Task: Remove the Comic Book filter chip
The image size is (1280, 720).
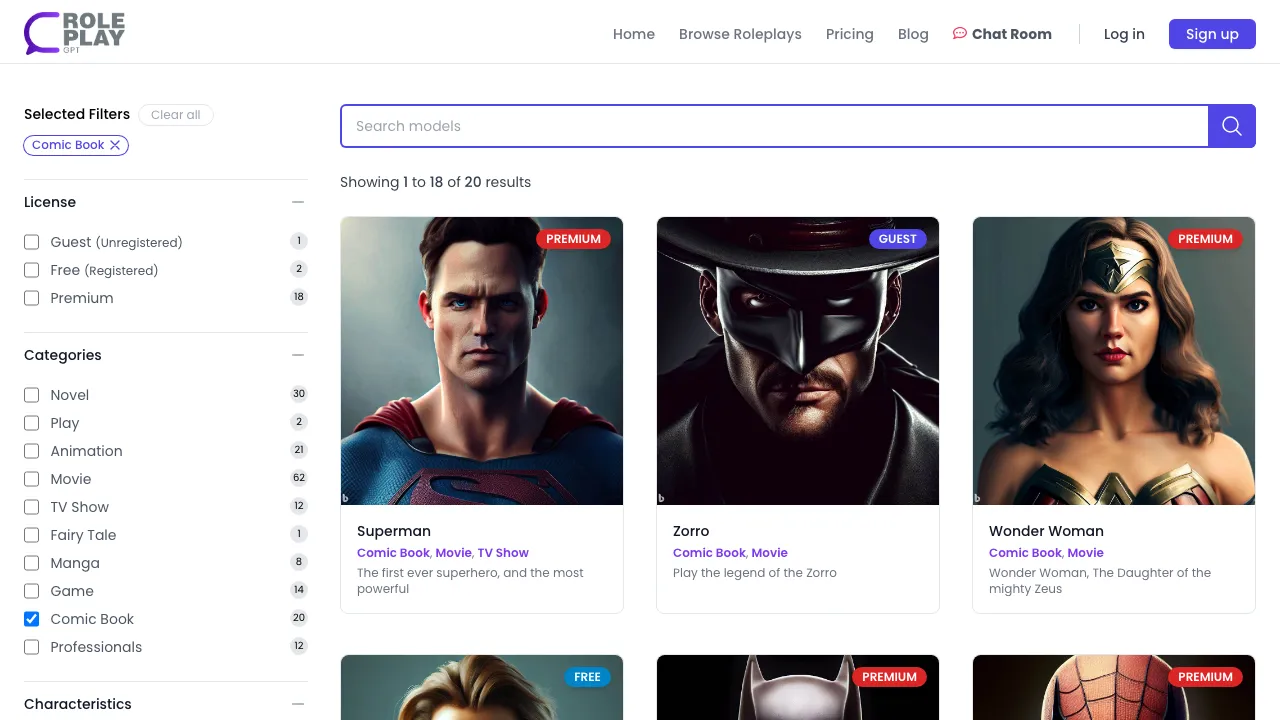Action: (x=115, y=145)
